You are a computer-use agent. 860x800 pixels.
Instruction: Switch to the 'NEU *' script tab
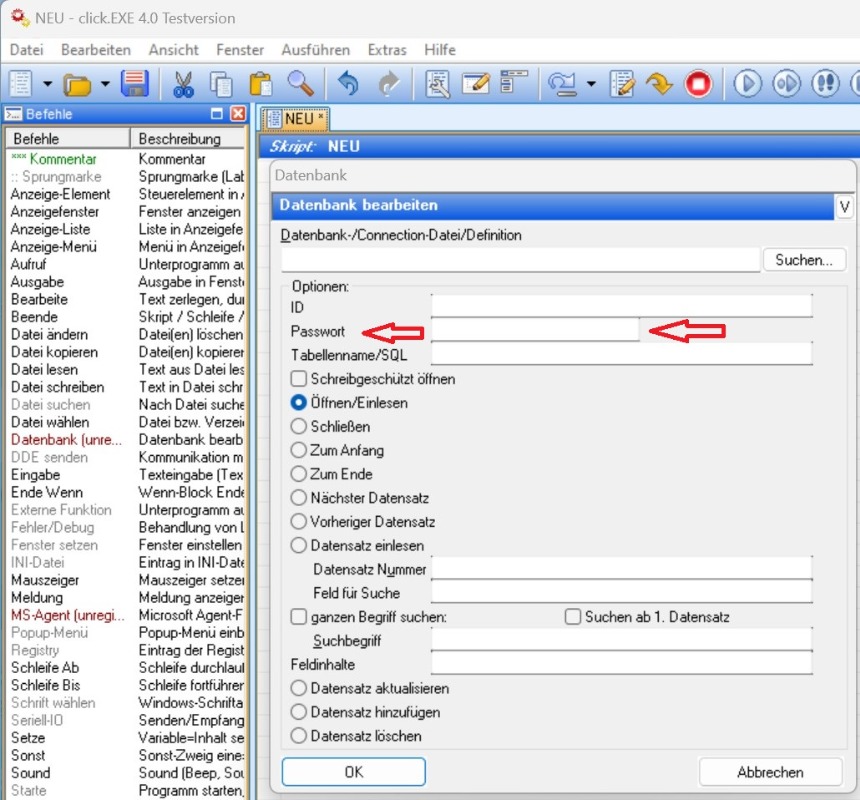[x=295, y=119]
